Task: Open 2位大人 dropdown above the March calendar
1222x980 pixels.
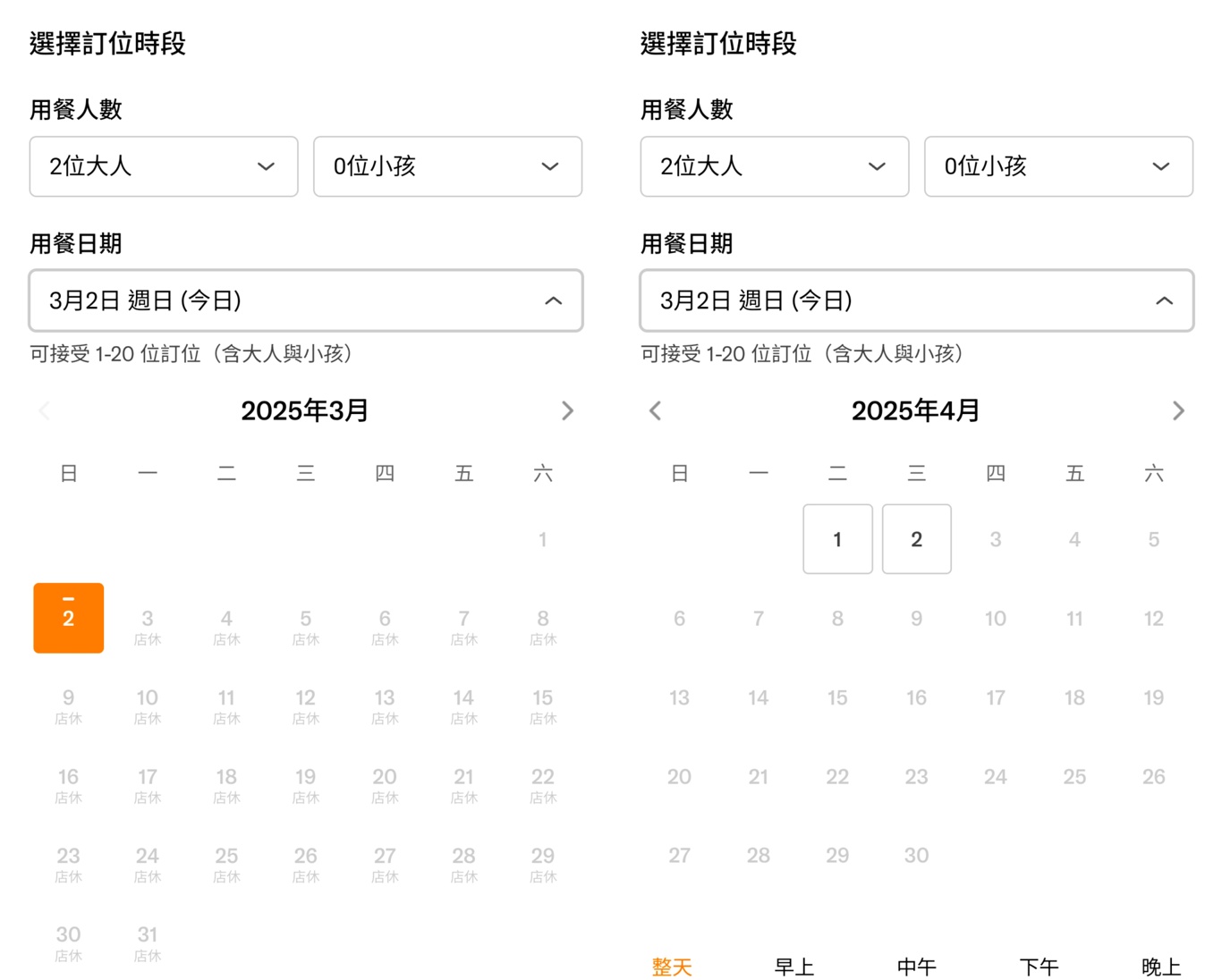Action: pyautogui.click(x=164, y=166)
